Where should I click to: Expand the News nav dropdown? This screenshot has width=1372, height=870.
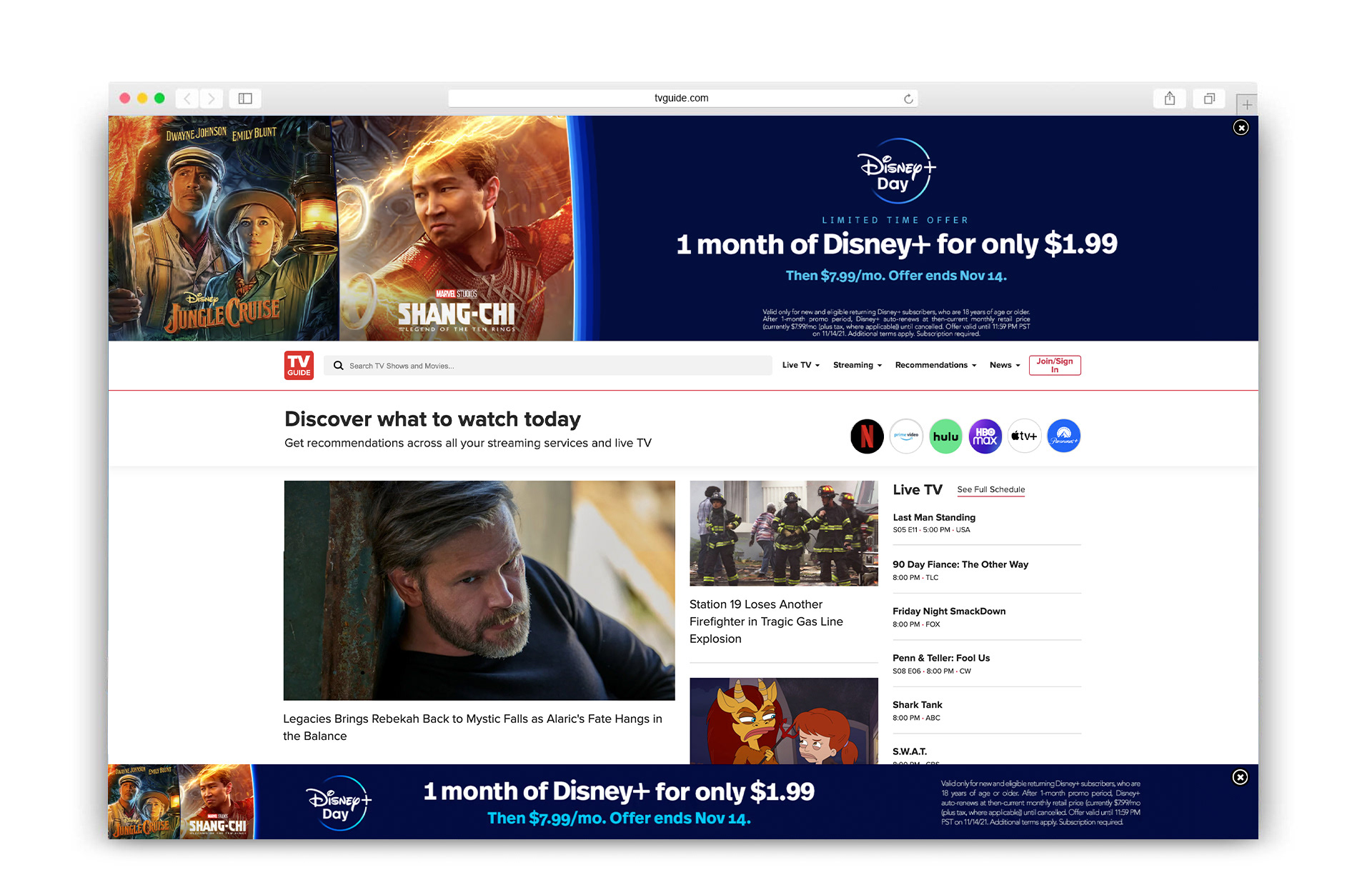point(1004,365)
